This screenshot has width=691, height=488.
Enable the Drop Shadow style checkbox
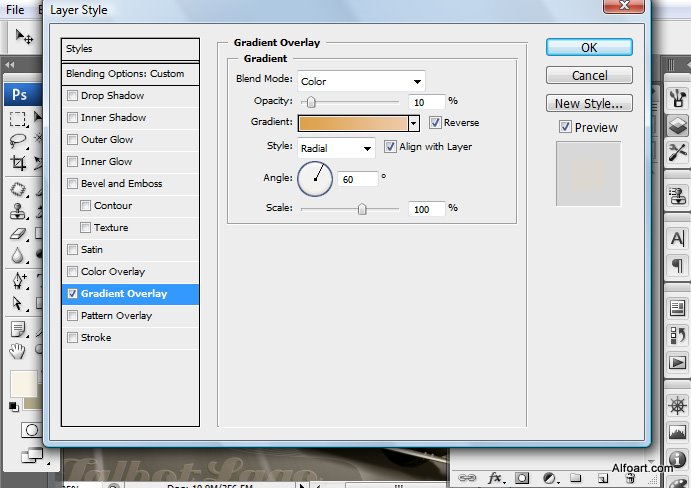(72, 96)
